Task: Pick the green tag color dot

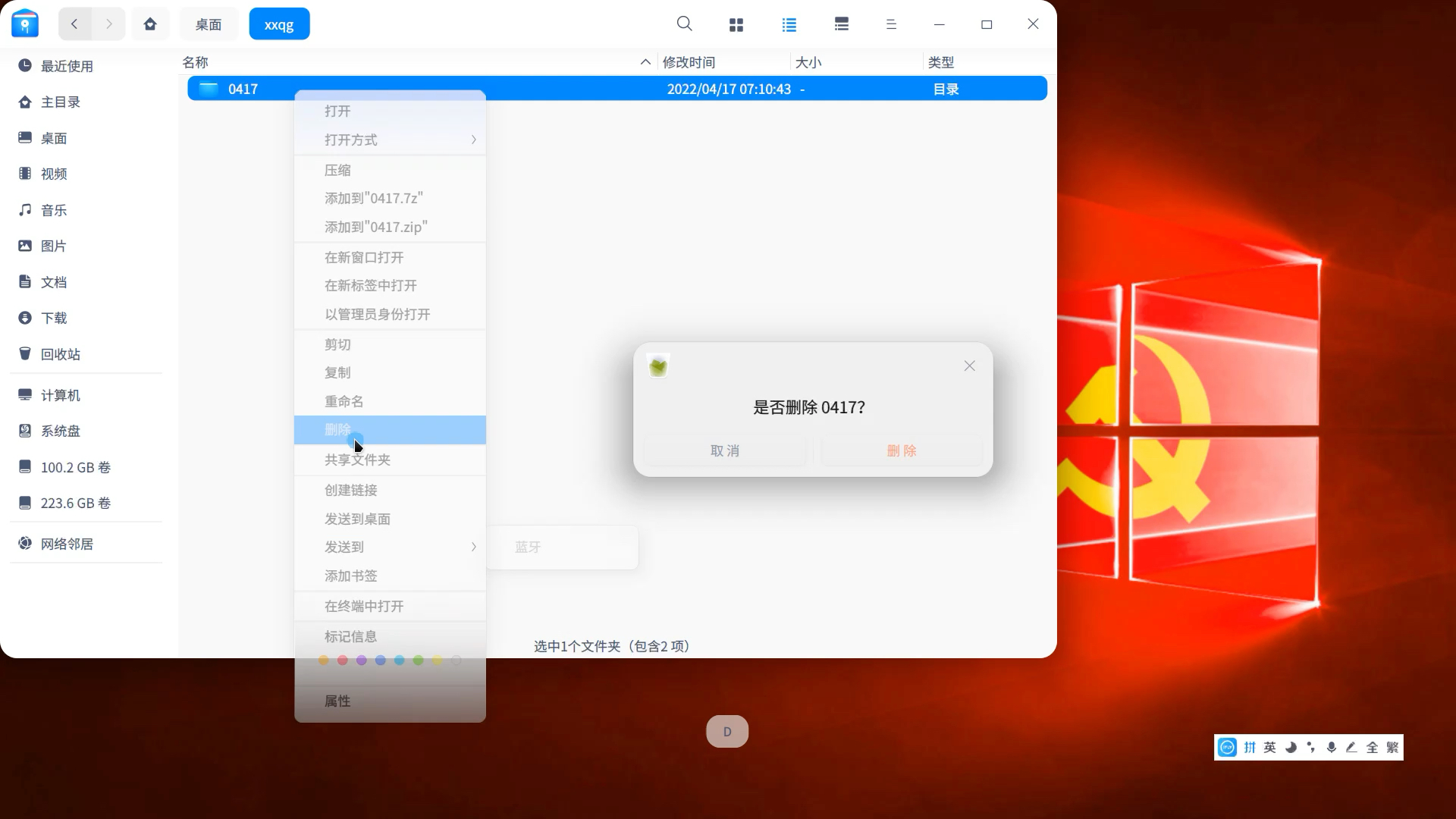Action: pos(419,661)
